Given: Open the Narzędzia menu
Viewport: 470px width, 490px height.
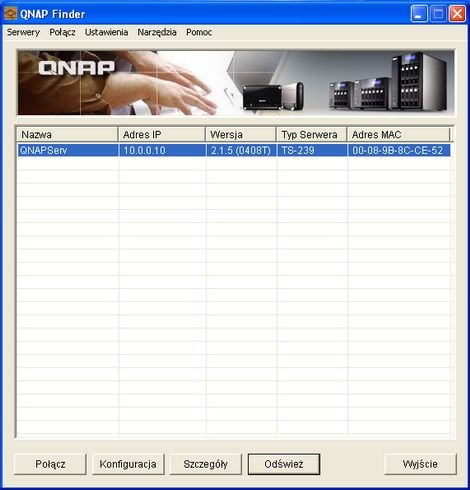Looking at the screenshot, I should point(157,32).
